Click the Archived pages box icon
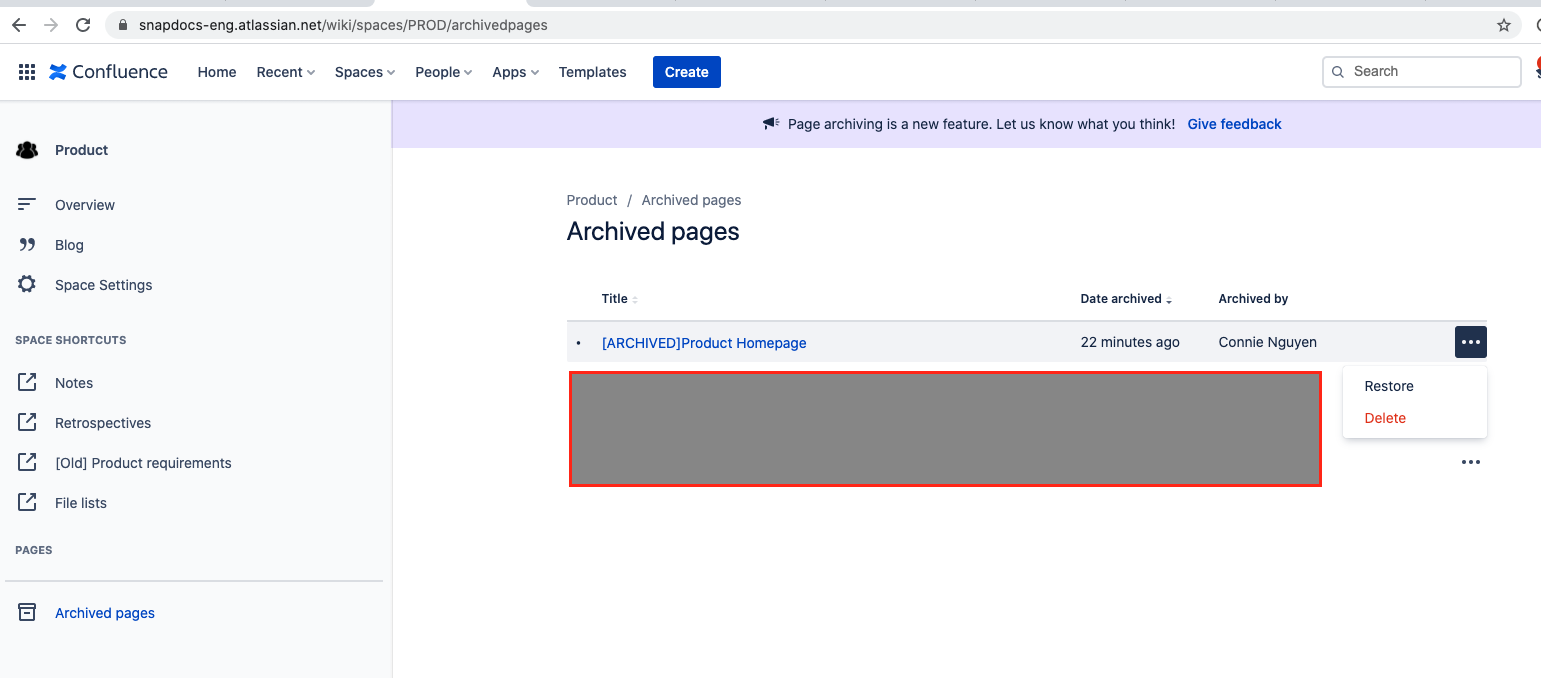1541x678 pixels. pyautogui.click(x=27, y=612)
